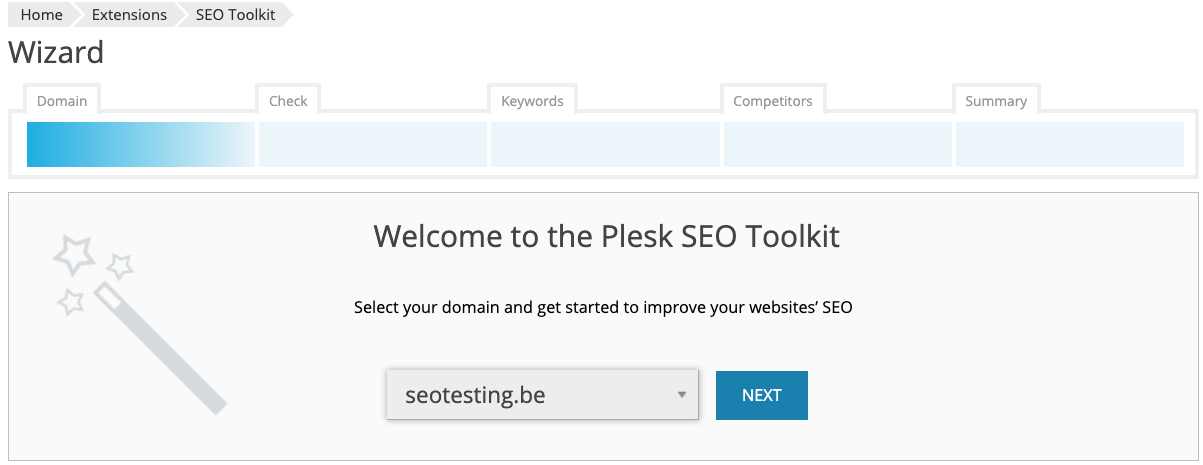Click the large star above the wand
Viewport: 1203px width, 465px height.
(x=74, y=255)
